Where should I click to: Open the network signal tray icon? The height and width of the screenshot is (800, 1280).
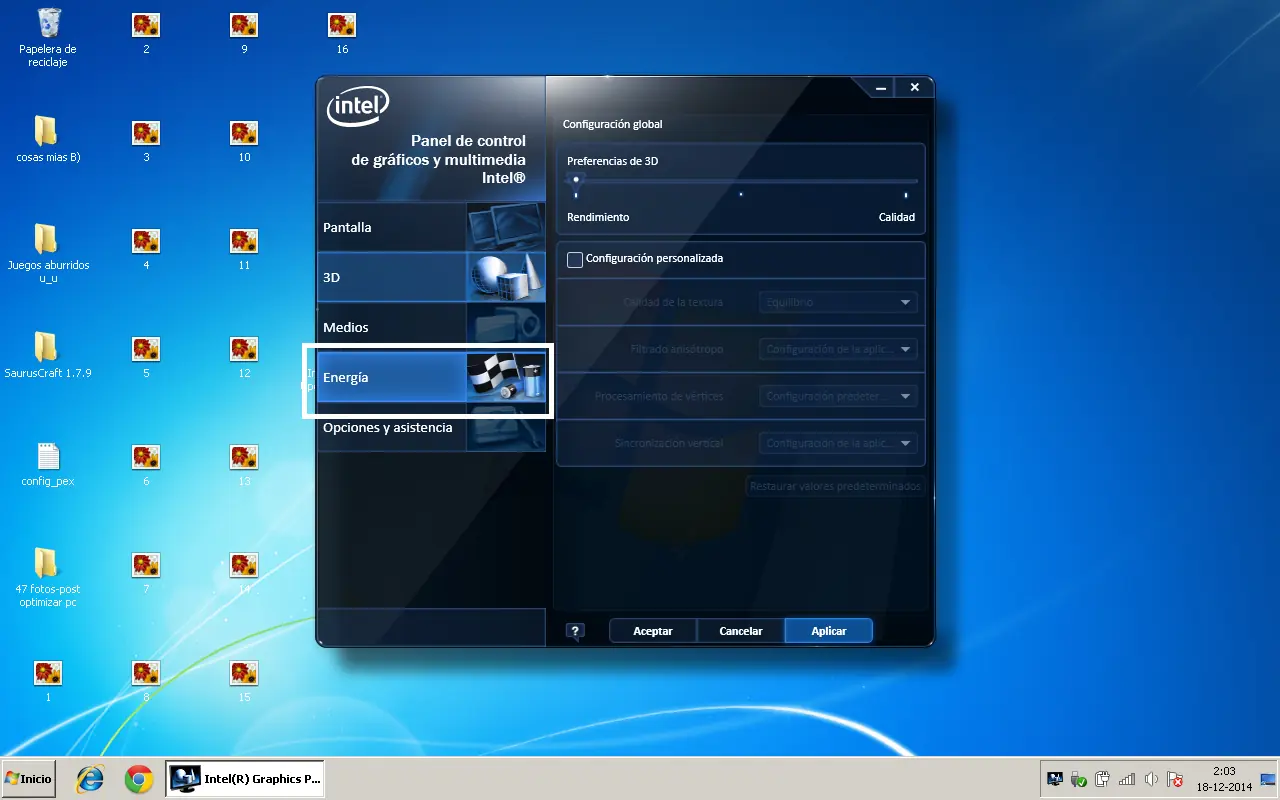1127,779
